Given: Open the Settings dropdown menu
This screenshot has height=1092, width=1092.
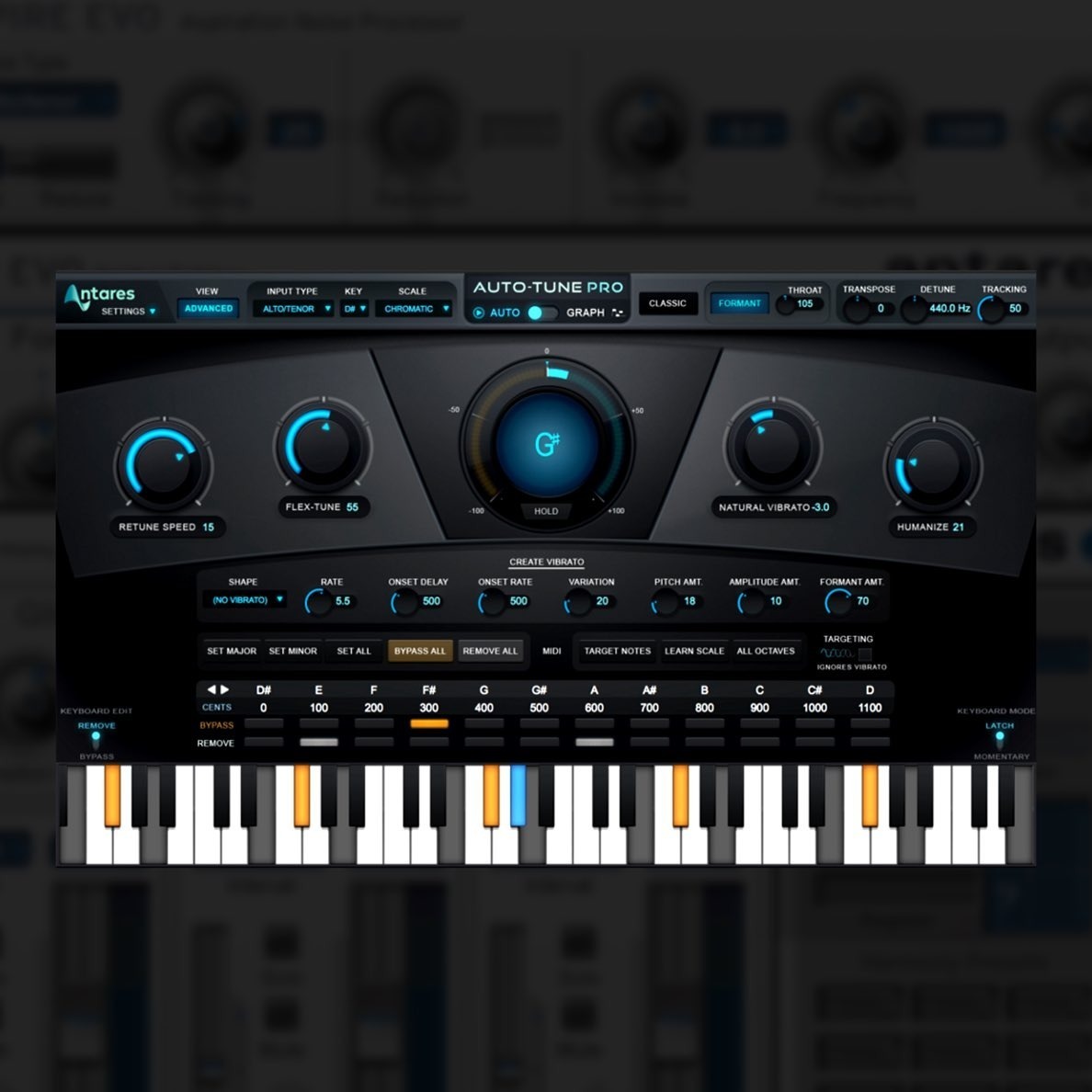Looking at the screenshot, I should point(129,312).
